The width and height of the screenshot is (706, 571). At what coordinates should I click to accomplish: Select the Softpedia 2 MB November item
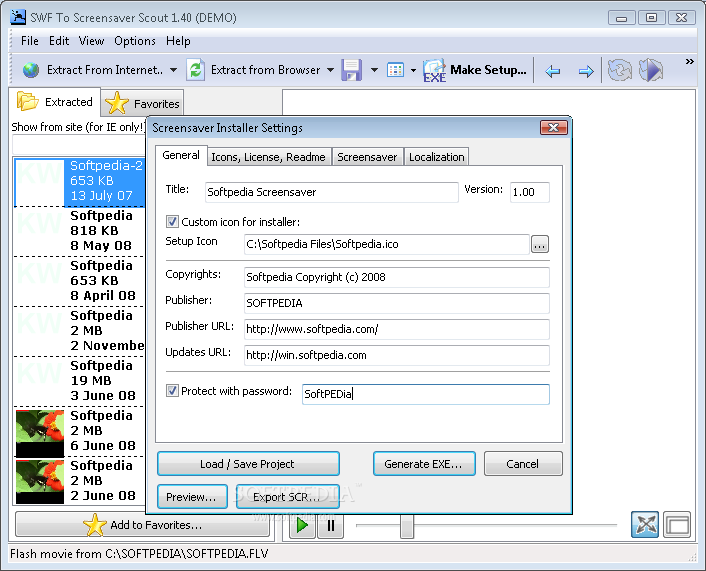click(80, 331)
